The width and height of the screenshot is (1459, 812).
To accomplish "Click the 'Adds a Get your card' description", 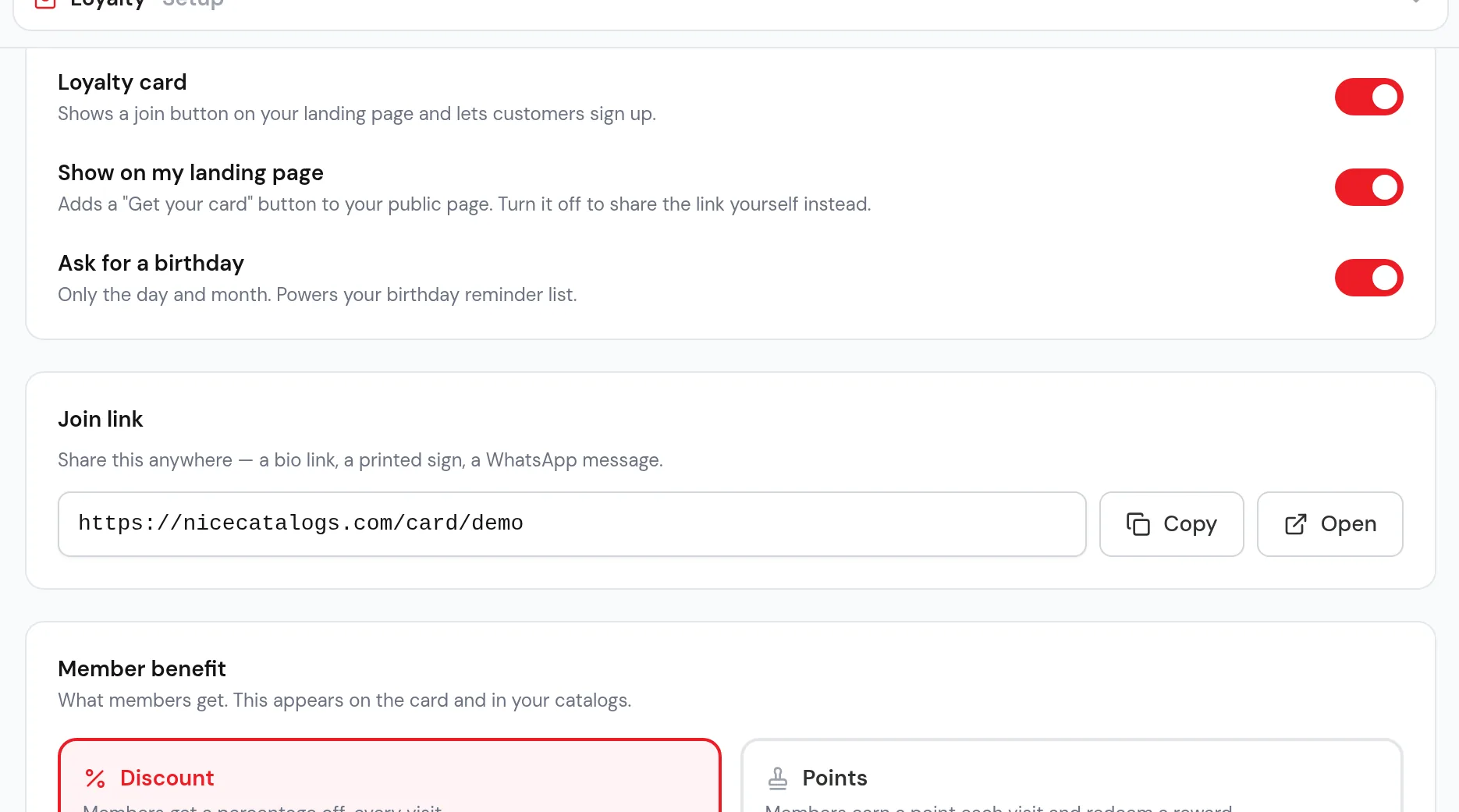I will [465, 204].
